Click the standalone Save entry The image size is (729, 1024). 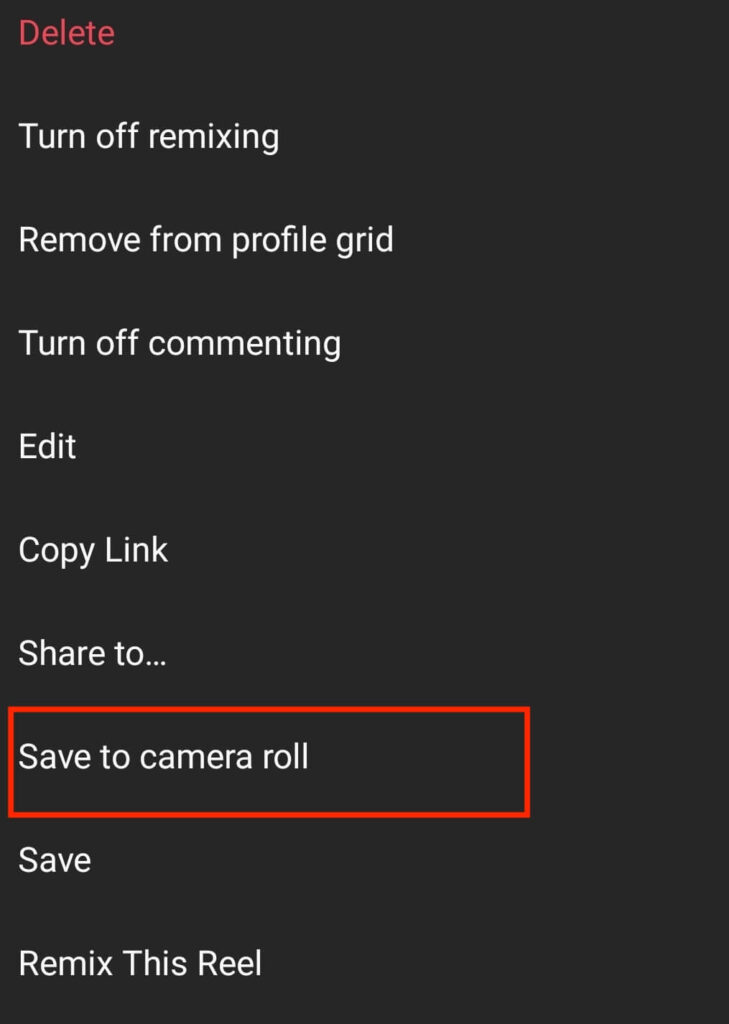(x=55, y=860)
